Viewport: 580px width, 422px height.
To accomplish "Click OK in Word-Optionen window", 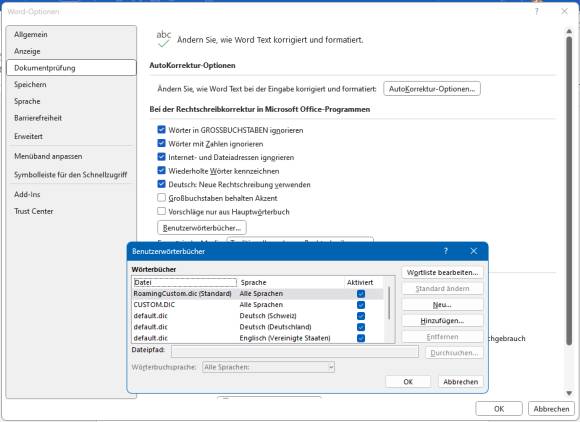I will pyautogui.click(x=499, y=409).
